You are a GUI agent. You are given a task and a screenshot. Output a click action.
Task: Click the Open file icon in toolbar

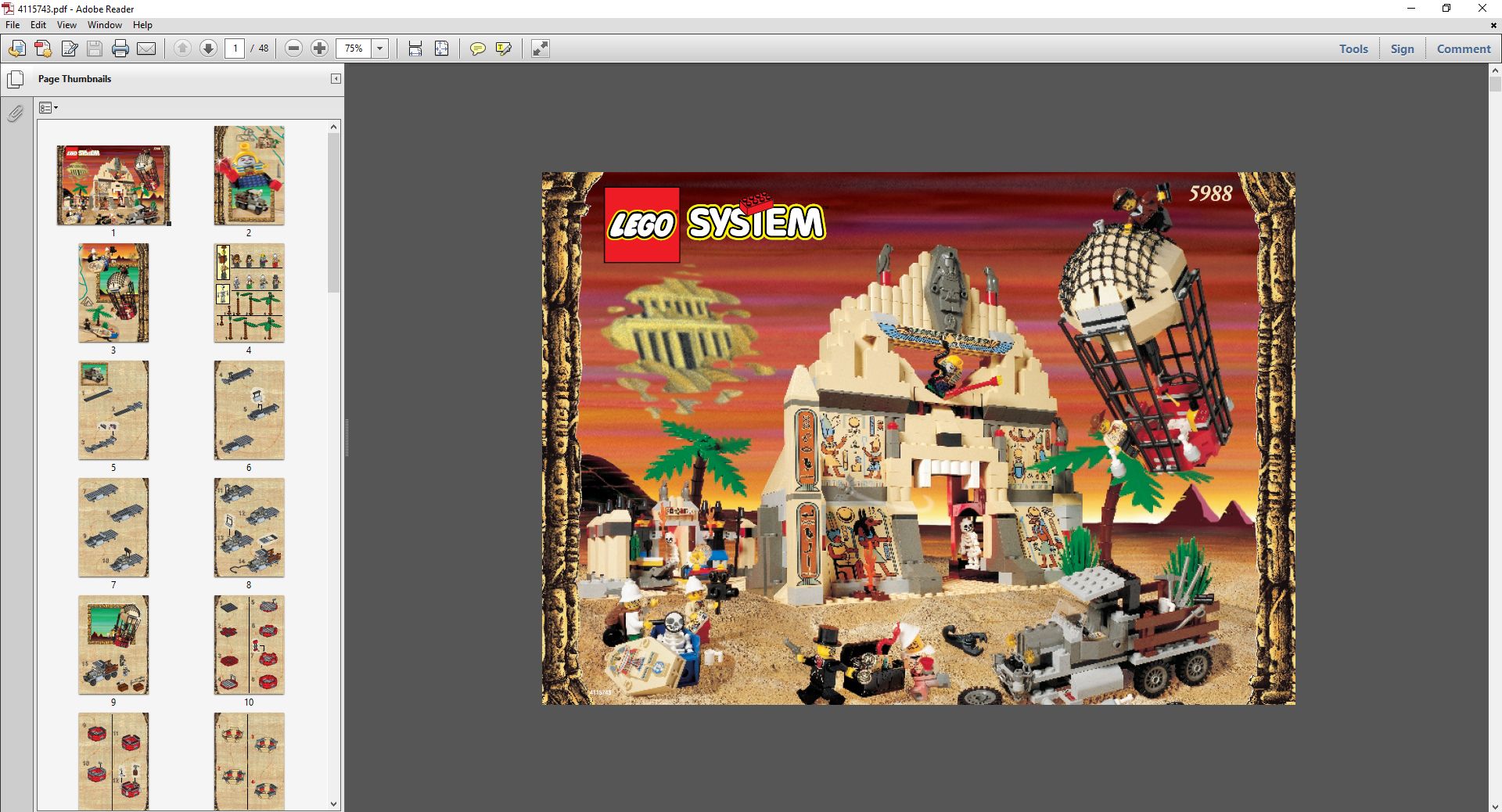click(x=17, y=49)
